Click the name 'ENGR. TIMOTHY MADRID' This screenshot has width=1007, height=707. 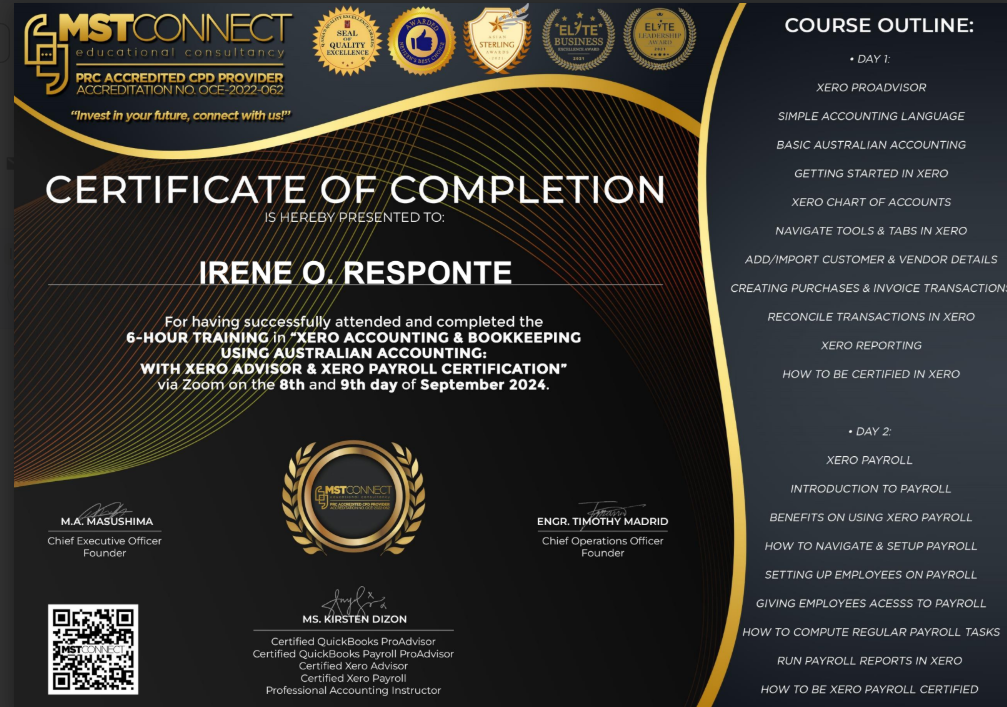pyautogui.click(x=602, y=521)
